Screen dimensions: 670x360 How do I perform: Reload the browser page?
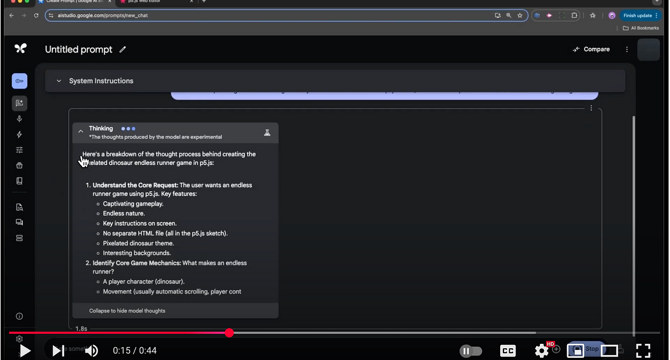coord(36,15)
